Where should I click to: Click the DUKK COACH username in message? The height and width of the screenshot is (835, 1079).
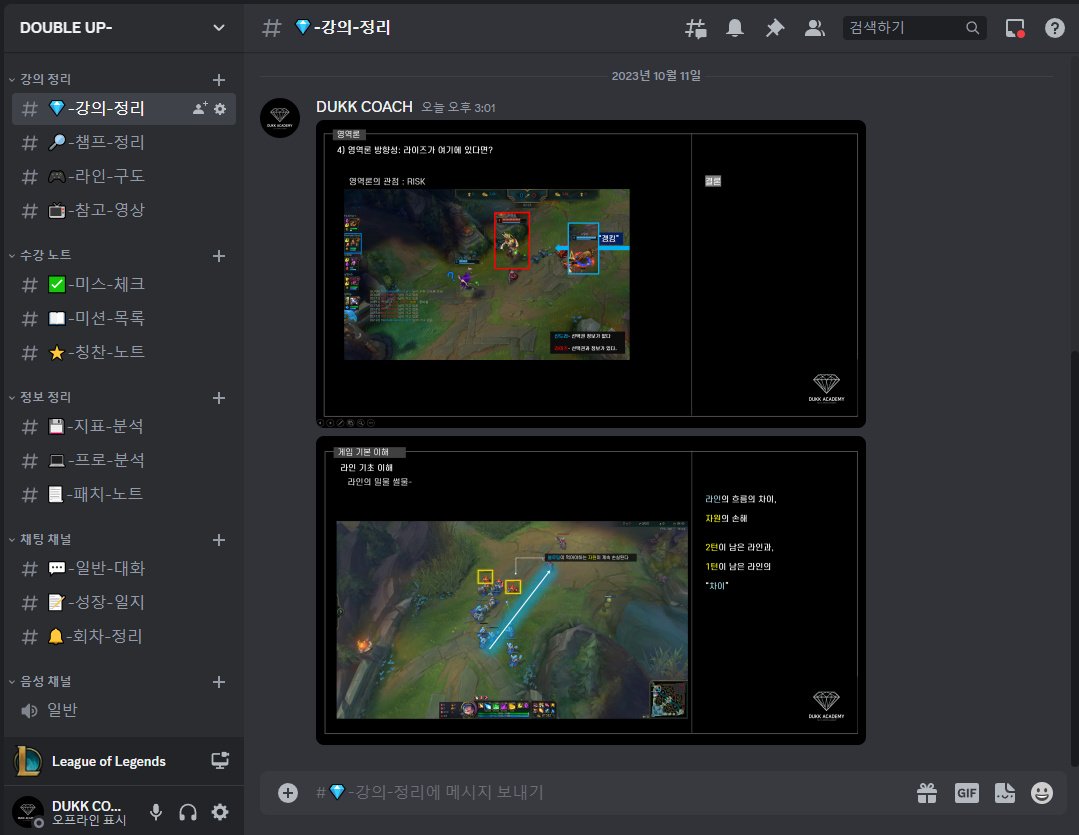tap(364, 107)
